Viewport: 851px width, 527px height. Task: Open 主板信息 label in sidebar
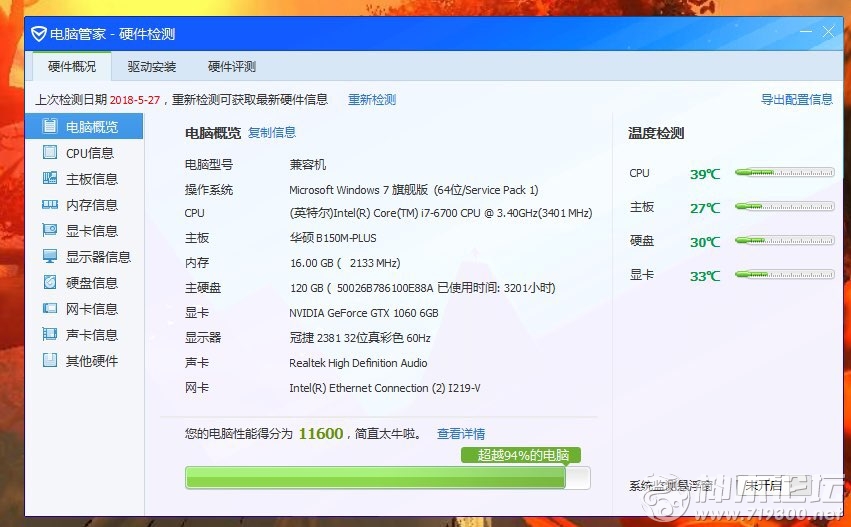click(92, 179)
